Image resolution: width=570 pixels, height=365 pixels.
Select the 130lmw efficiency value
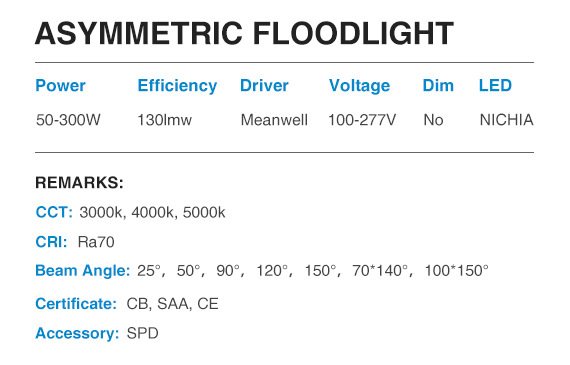164,120
